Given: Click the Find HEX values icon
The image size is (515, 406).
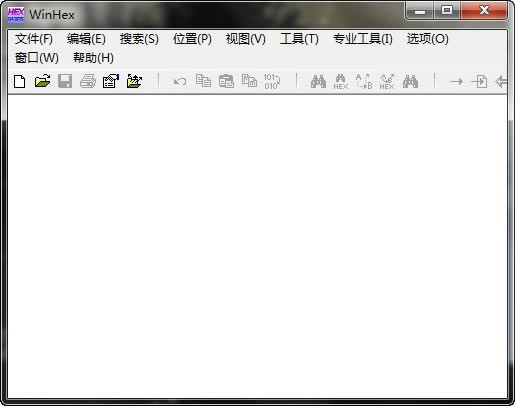Looking at the screenshot, I should coord(341,82).
